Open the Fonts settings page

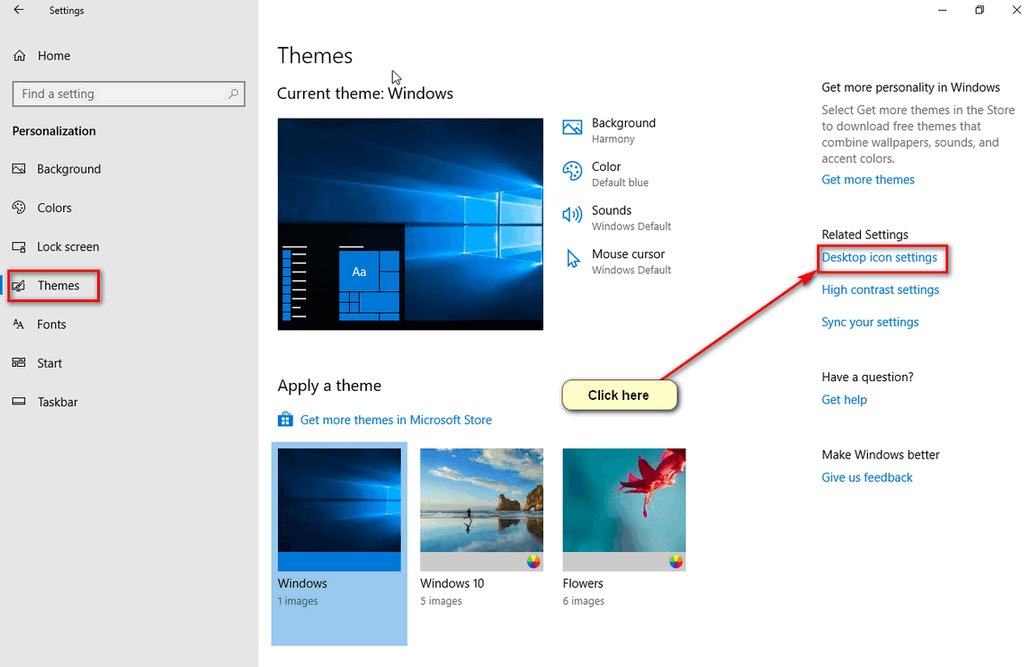52,324
